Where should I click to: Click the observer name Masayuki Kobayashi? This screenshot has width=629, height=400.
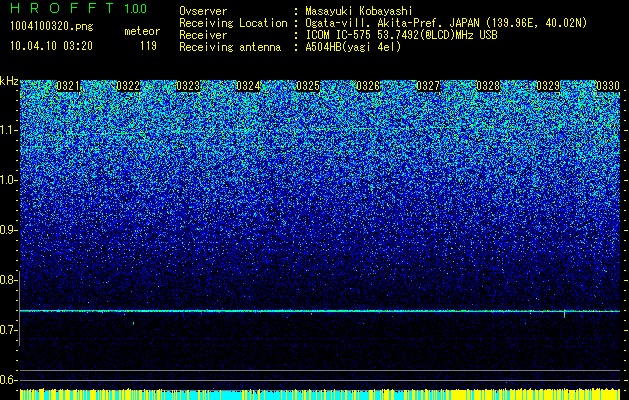click(359, 12)
